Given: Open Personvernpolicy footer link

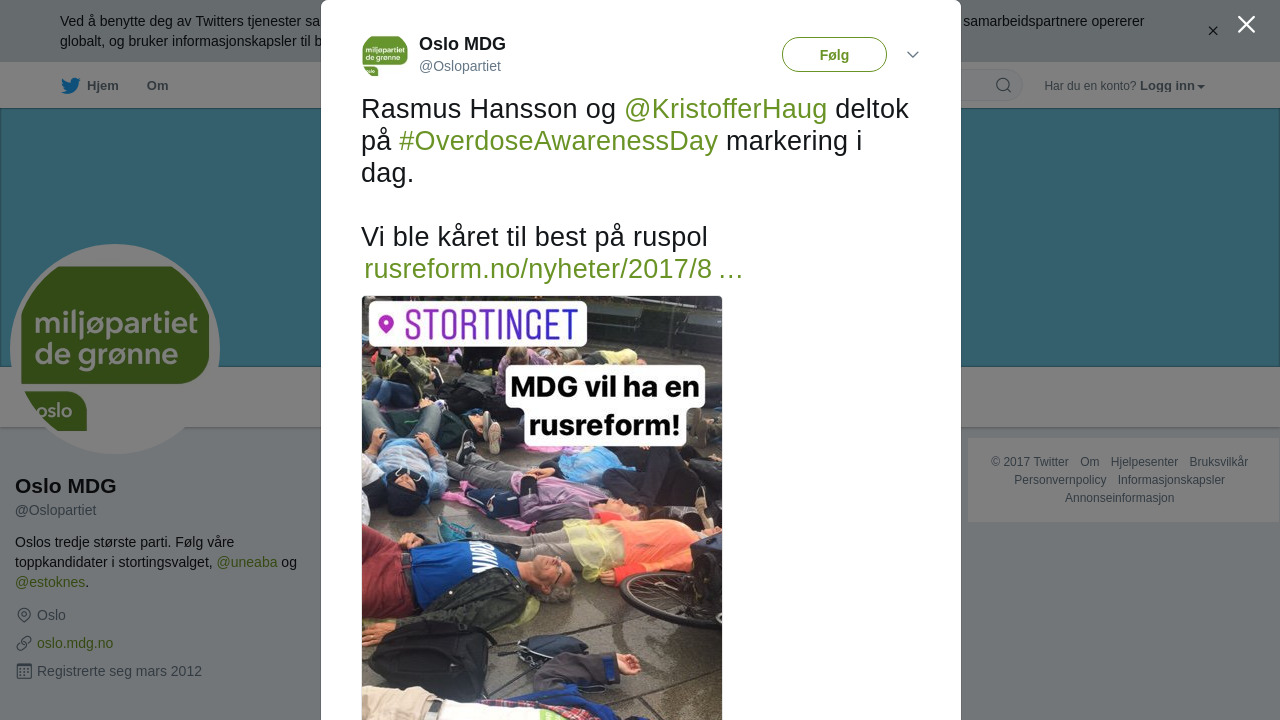Looking at the screenshot, I should click(1060, 480).
